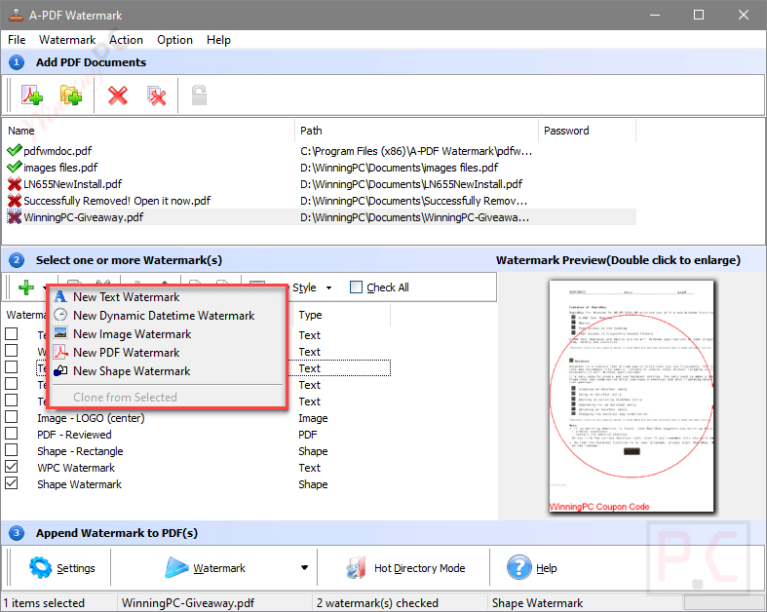The image size is (767, 612).
Task: Click path C:\Program Files (x86)\A-PDF Watermark
Action: [416, 151]
